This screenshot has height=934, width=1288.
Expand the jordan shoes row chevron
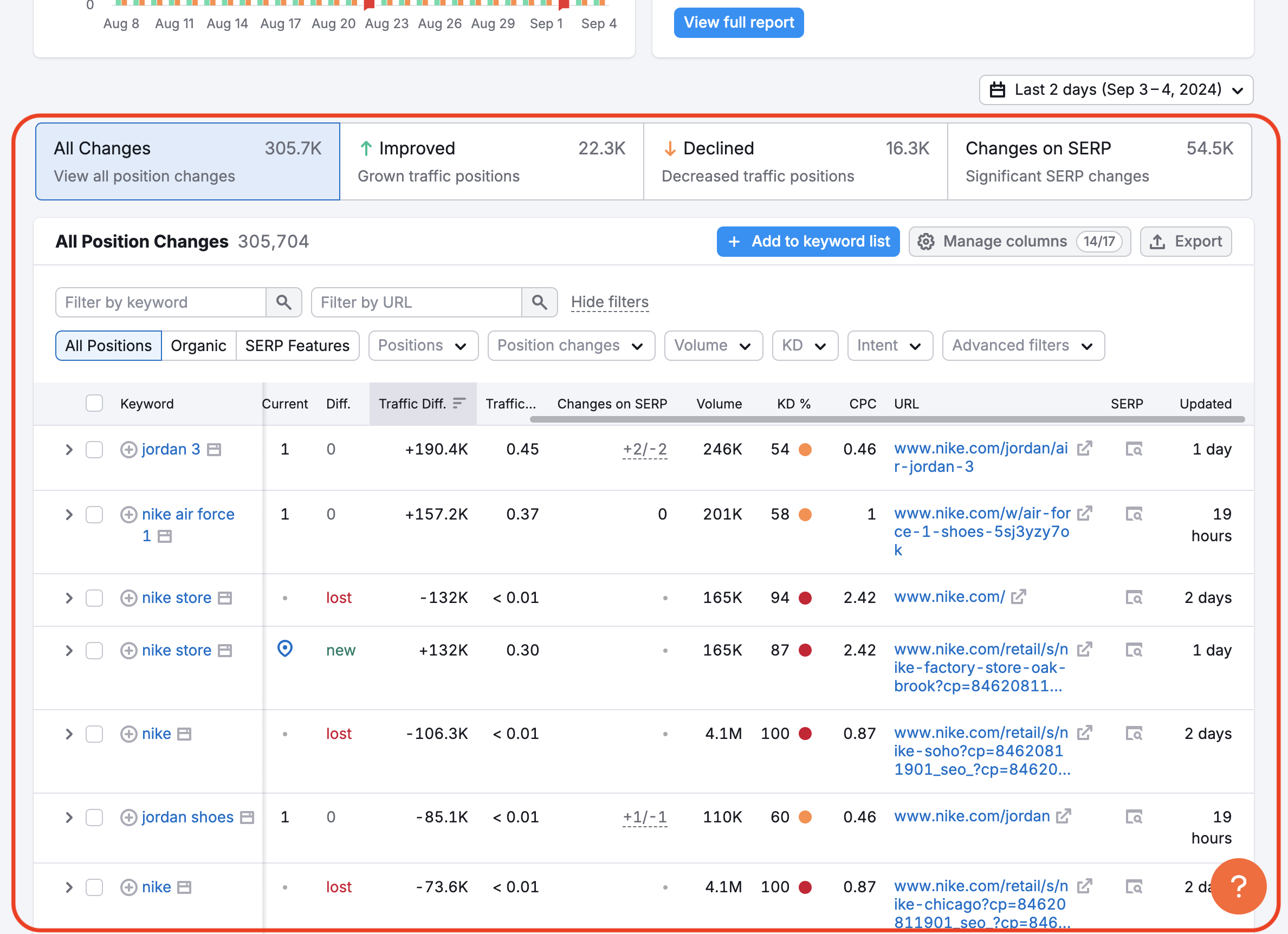[x=69, y=818]
